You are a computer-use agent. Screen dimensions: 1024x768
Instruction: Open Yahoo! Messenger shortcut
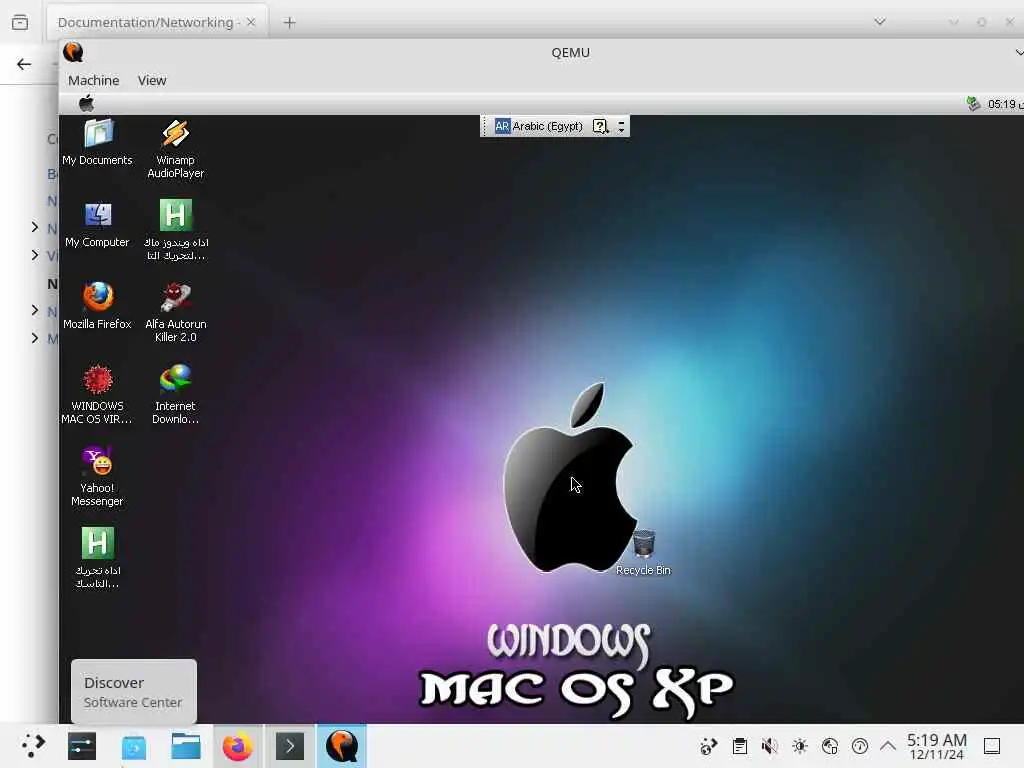point(97,477)
